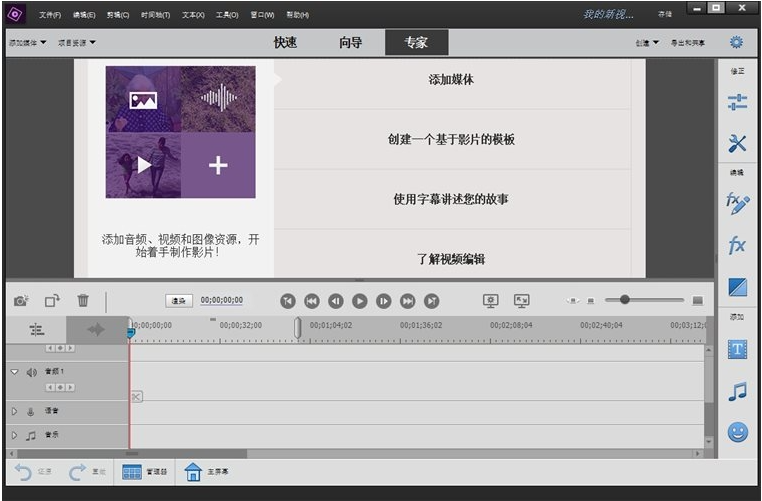Open the Titles and Text panel icon
This screenshot has height=501, width=762.
click(x=737, y=349)
